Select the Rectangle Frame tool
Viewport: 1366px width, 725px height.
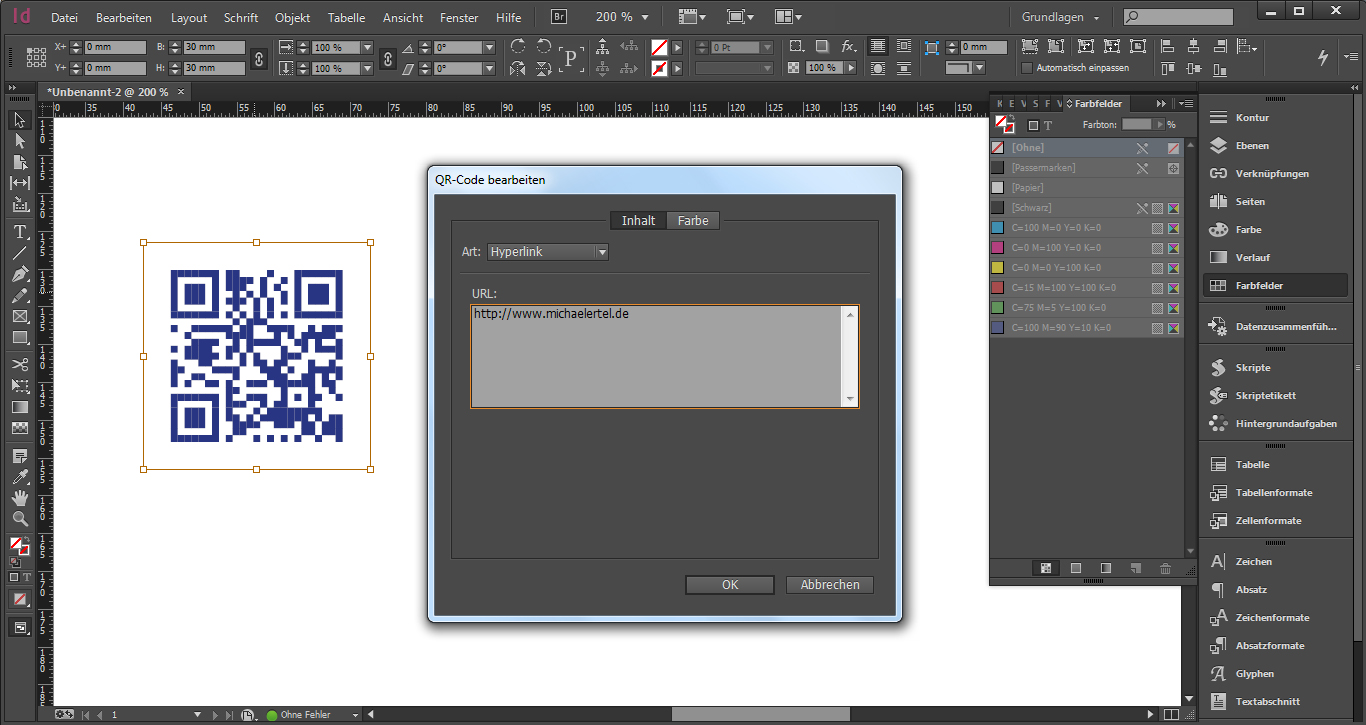pos(20,316)
